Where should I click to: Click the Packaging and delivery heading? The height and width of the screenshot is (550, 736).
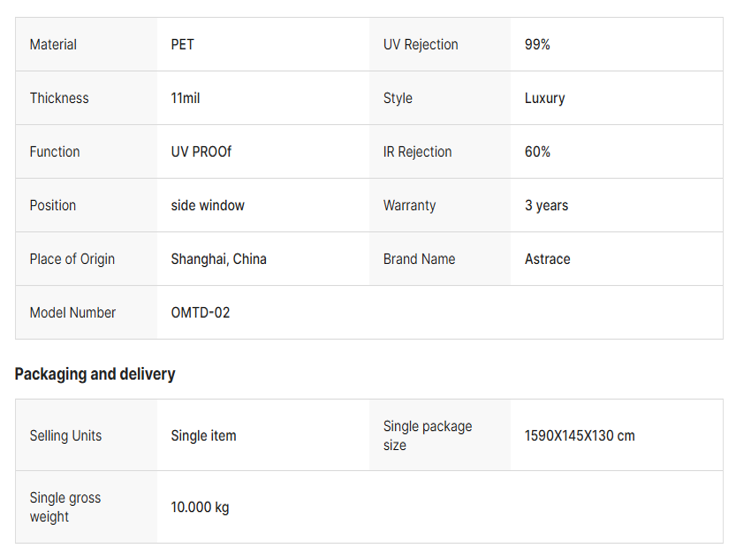click(x=95, y=374)
